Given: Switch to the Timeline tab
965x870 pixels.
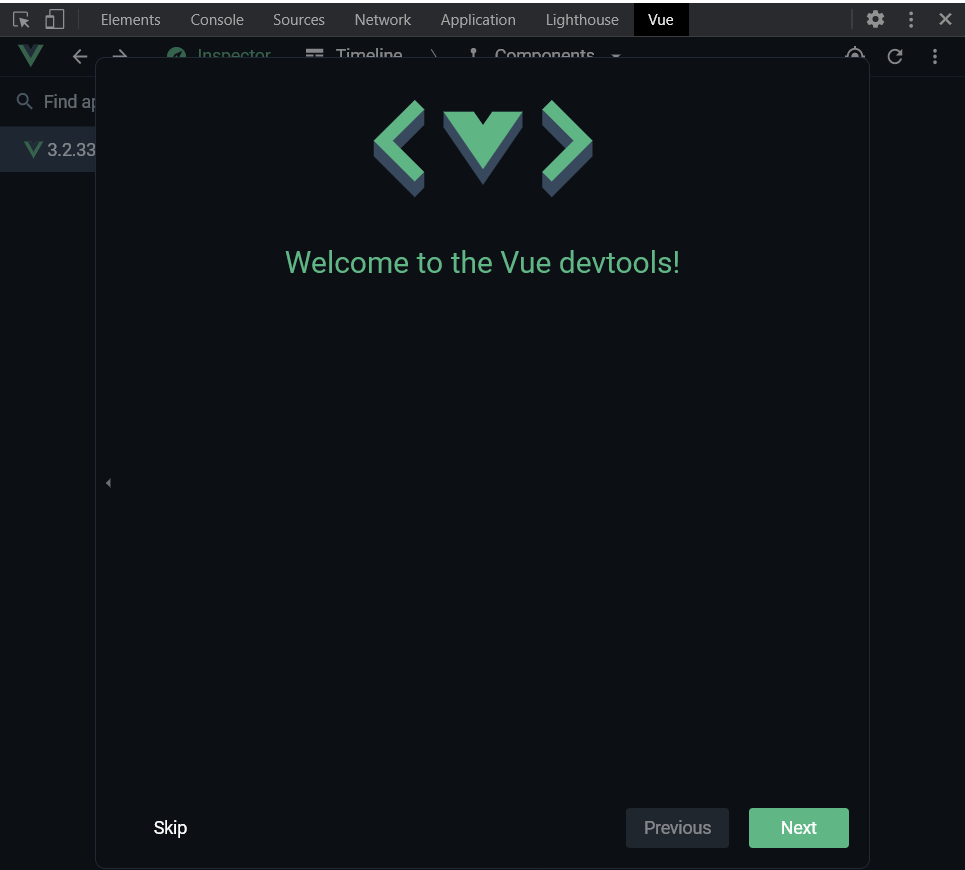Looking at the screenshot, I should coord(366,55).
